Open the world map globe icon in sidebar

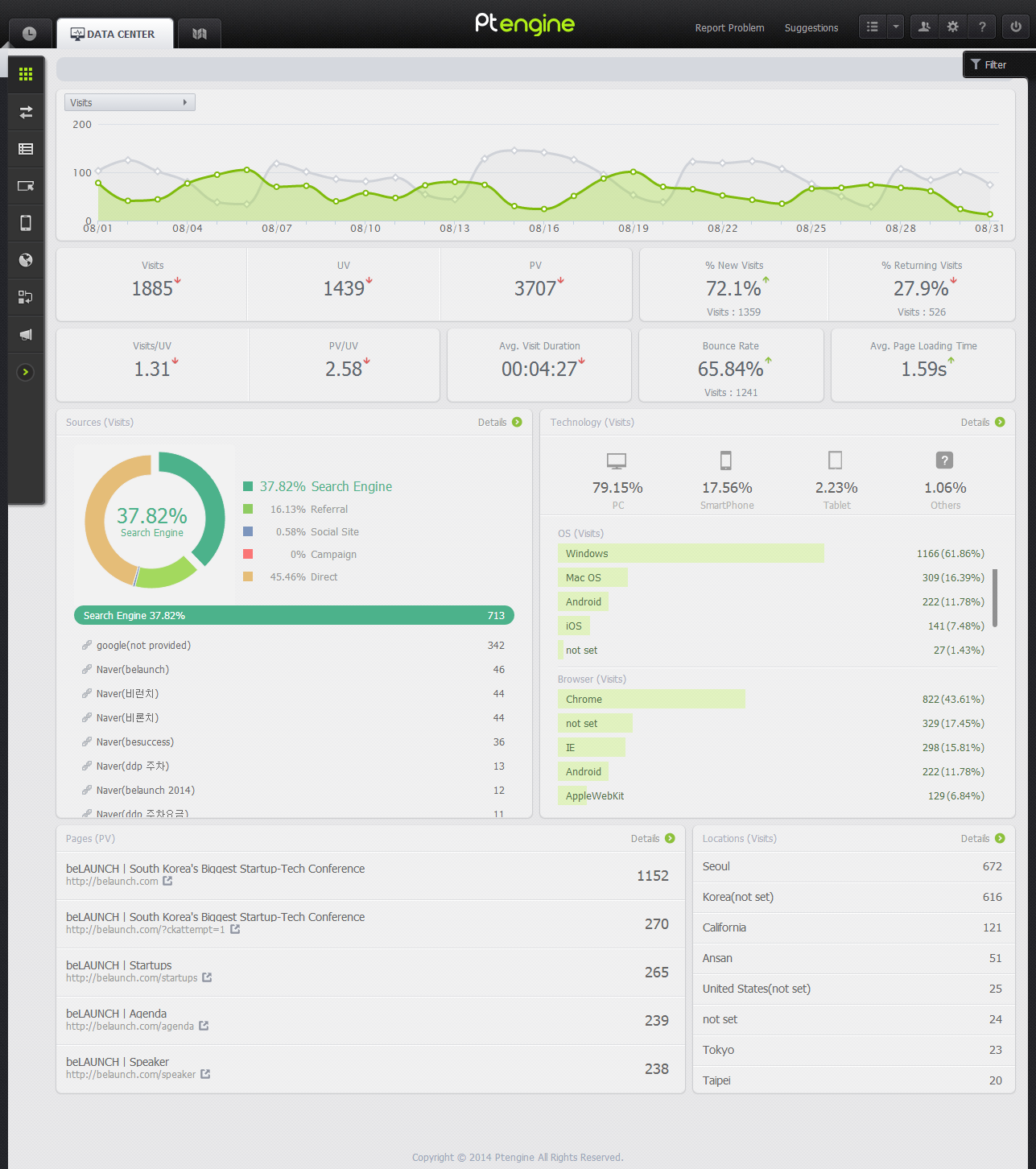[25, 260]
